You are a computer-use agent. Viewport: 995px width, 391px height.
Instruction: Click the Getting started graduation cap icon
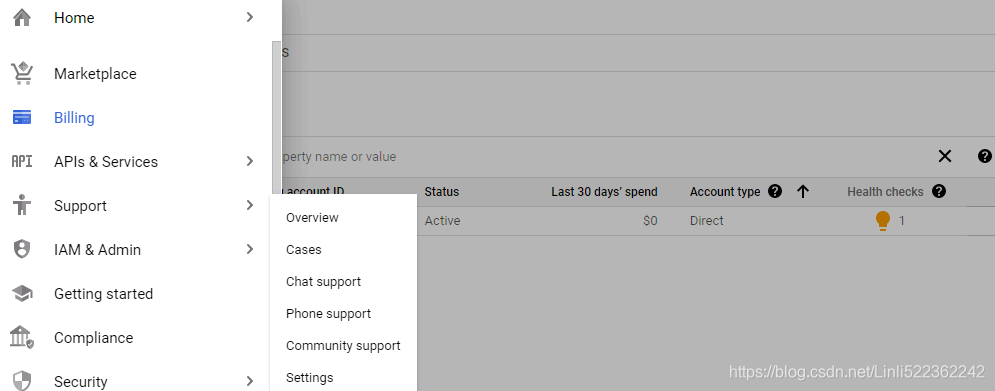pyautogui.click(x=22, y=293)
